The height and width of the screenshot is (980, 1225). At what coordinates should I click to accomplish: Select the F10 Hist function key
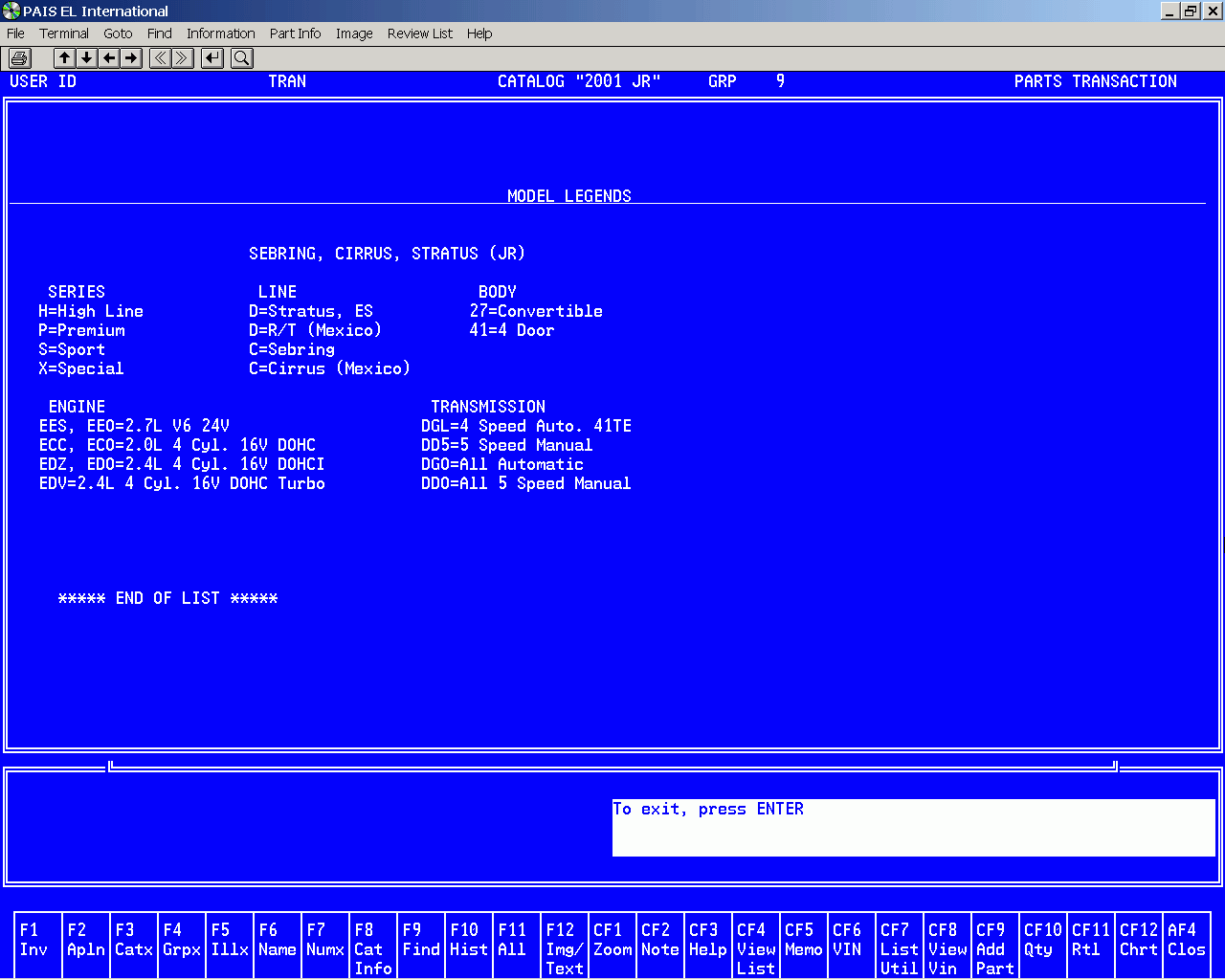click(469, 946)
